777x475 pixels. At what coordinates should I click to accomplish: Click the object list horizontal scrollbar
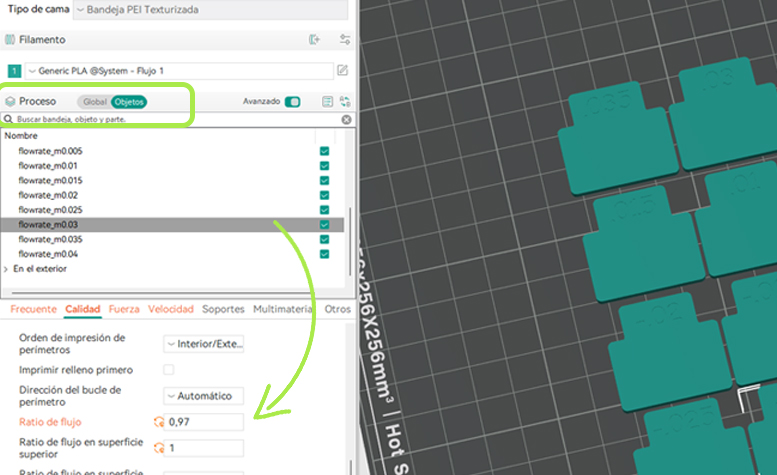(x=161, y=293)
